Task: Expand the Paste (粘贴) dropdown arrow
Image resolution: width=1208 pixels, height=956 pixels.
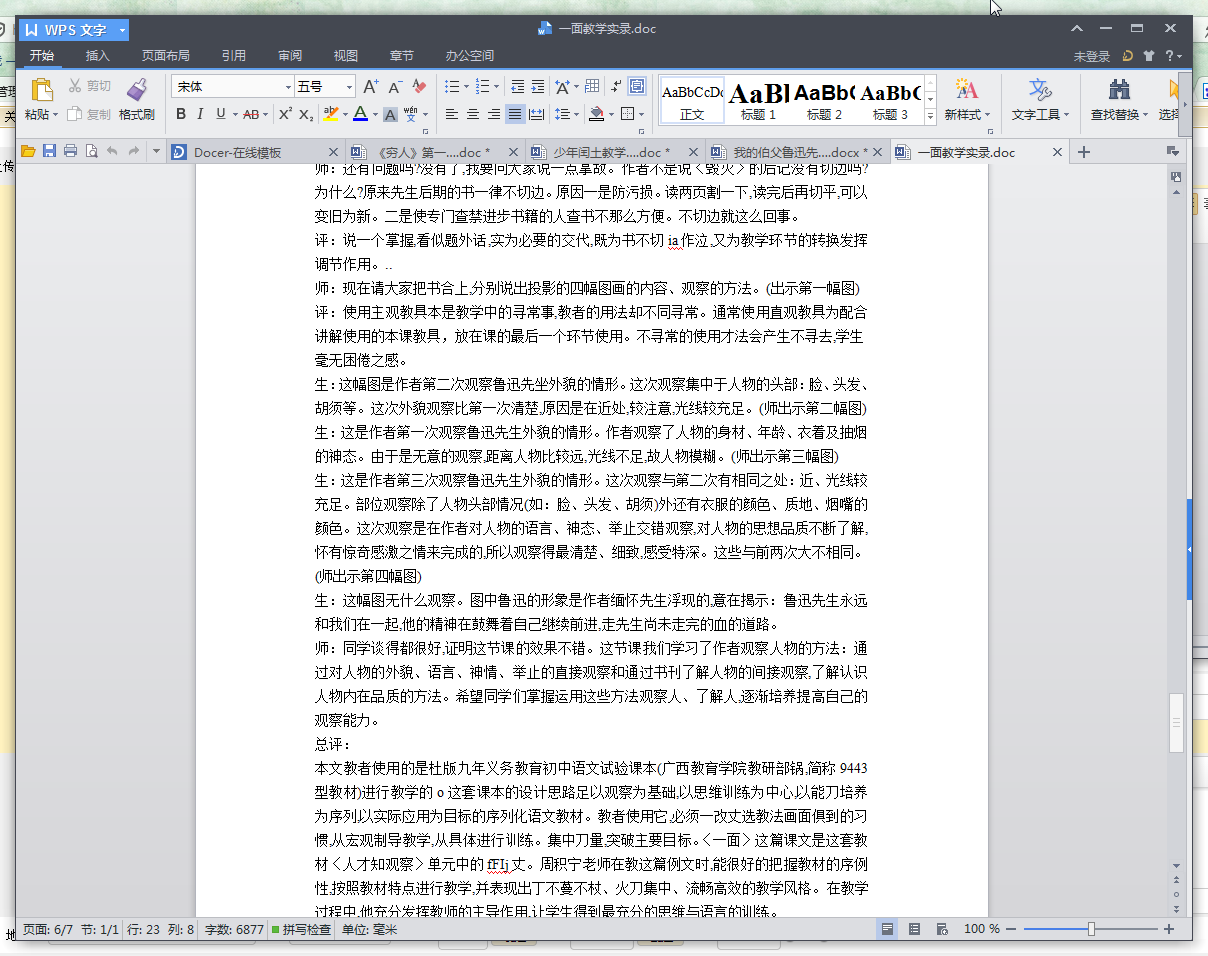Action: click(x=56, y=115)
